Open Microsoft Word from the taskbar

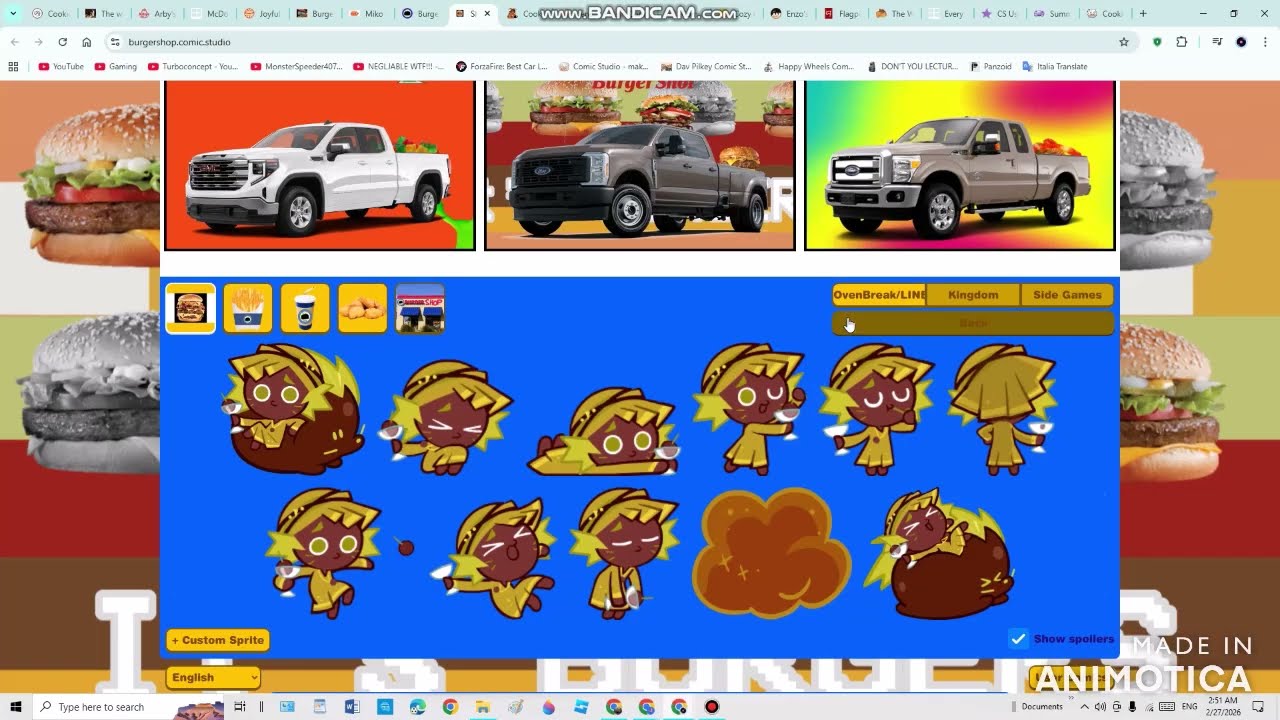[352, 707]
